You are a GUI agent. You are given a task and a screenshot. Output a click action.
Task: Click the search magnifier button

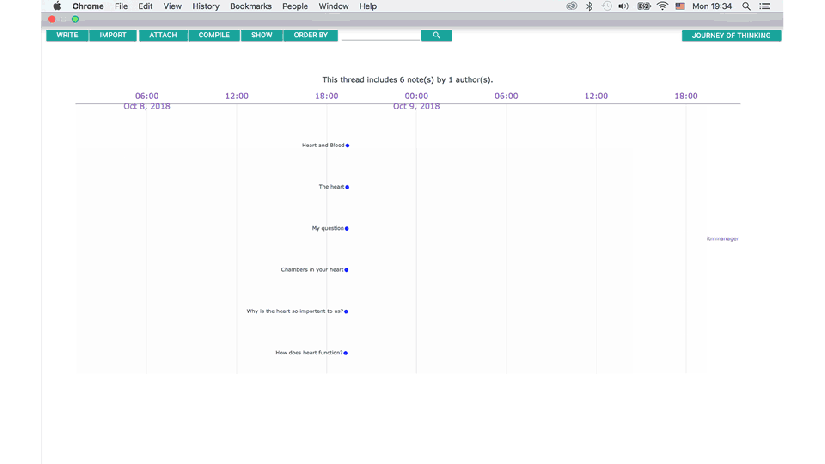pos(436,35)
